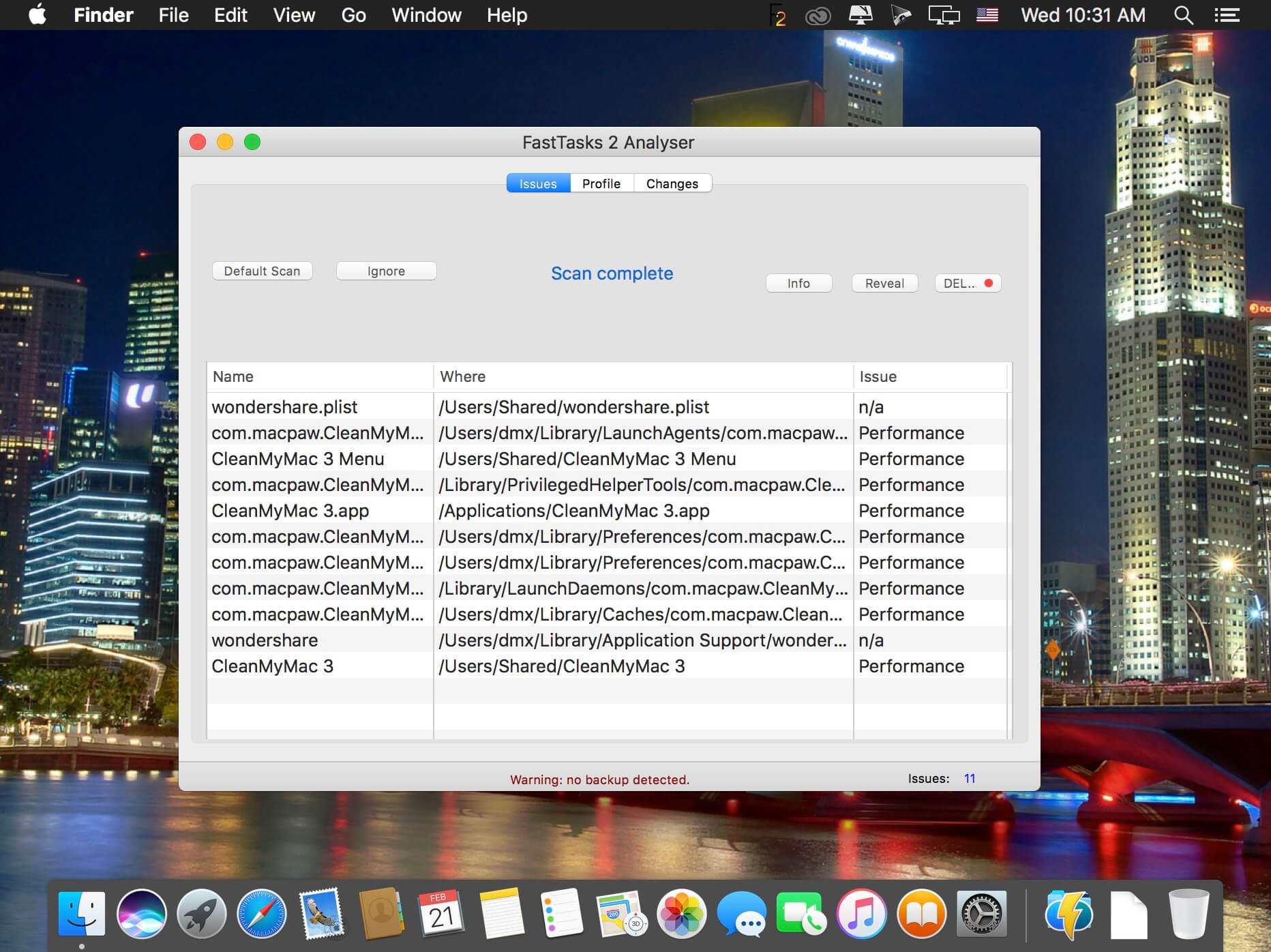Open iTunes music icon in Dock
The width and height of the screenshot is (1271, 952).
pyautogui.click(x=861, y=913)
